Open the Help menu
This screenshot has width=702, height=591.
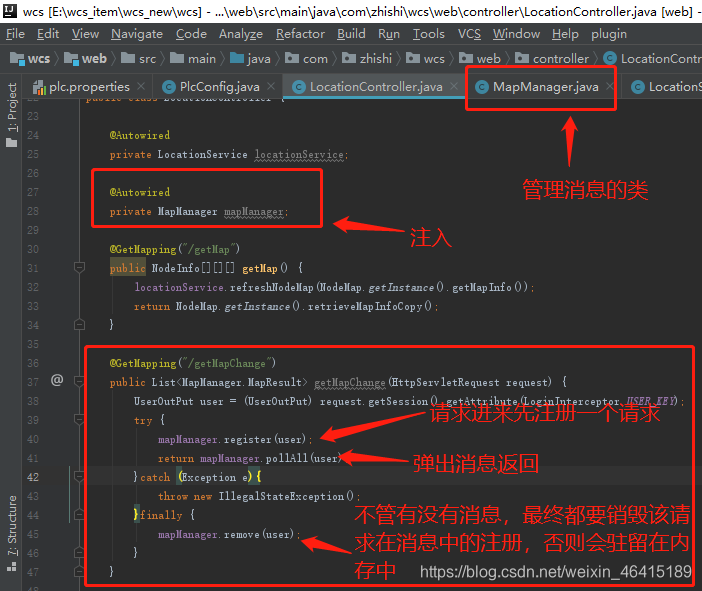pos(565,34)
